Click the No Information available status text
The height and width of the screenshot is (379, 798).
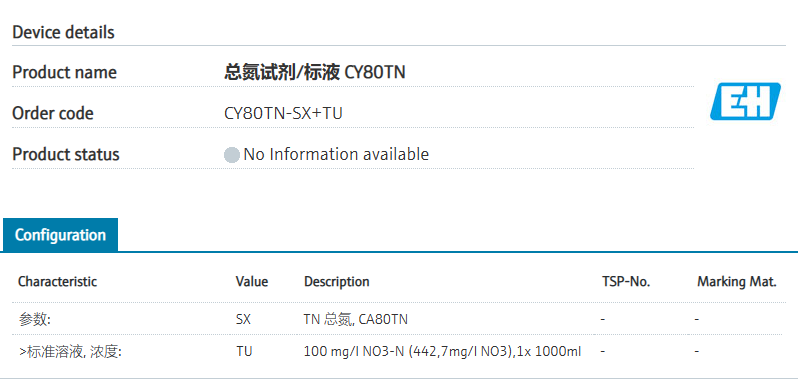point(336,154)
